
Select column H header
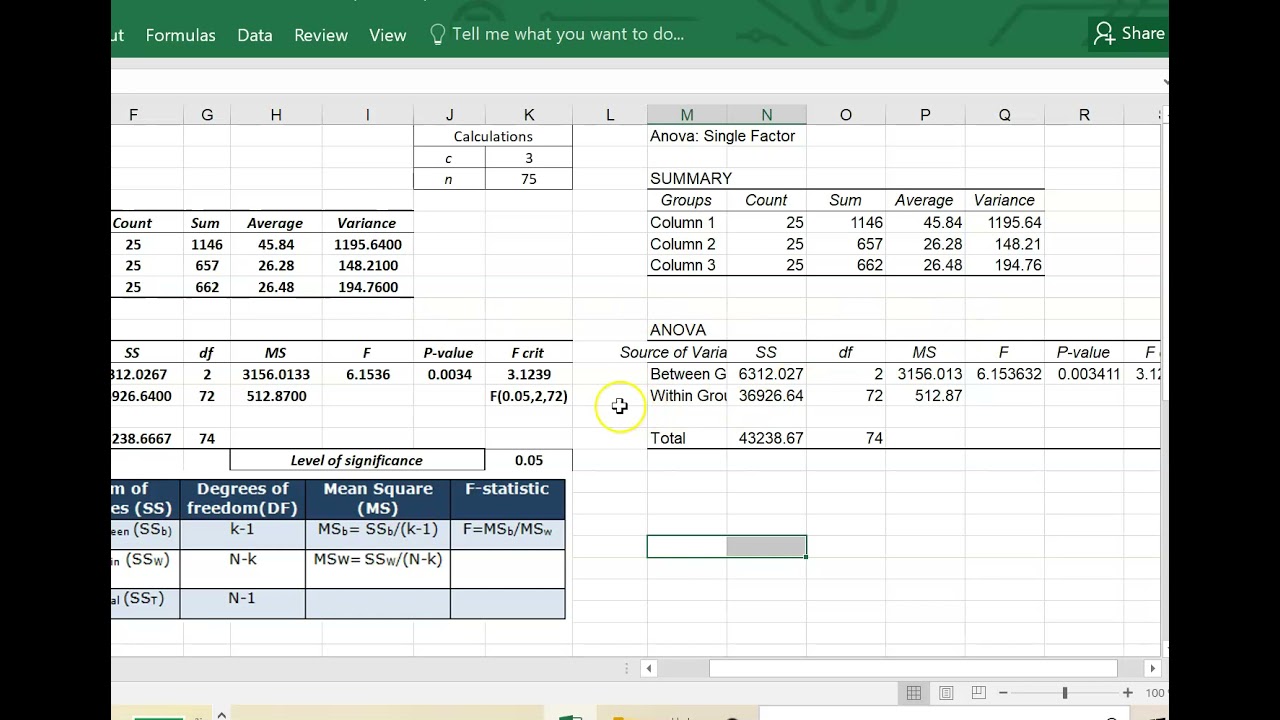coord(276,115)
